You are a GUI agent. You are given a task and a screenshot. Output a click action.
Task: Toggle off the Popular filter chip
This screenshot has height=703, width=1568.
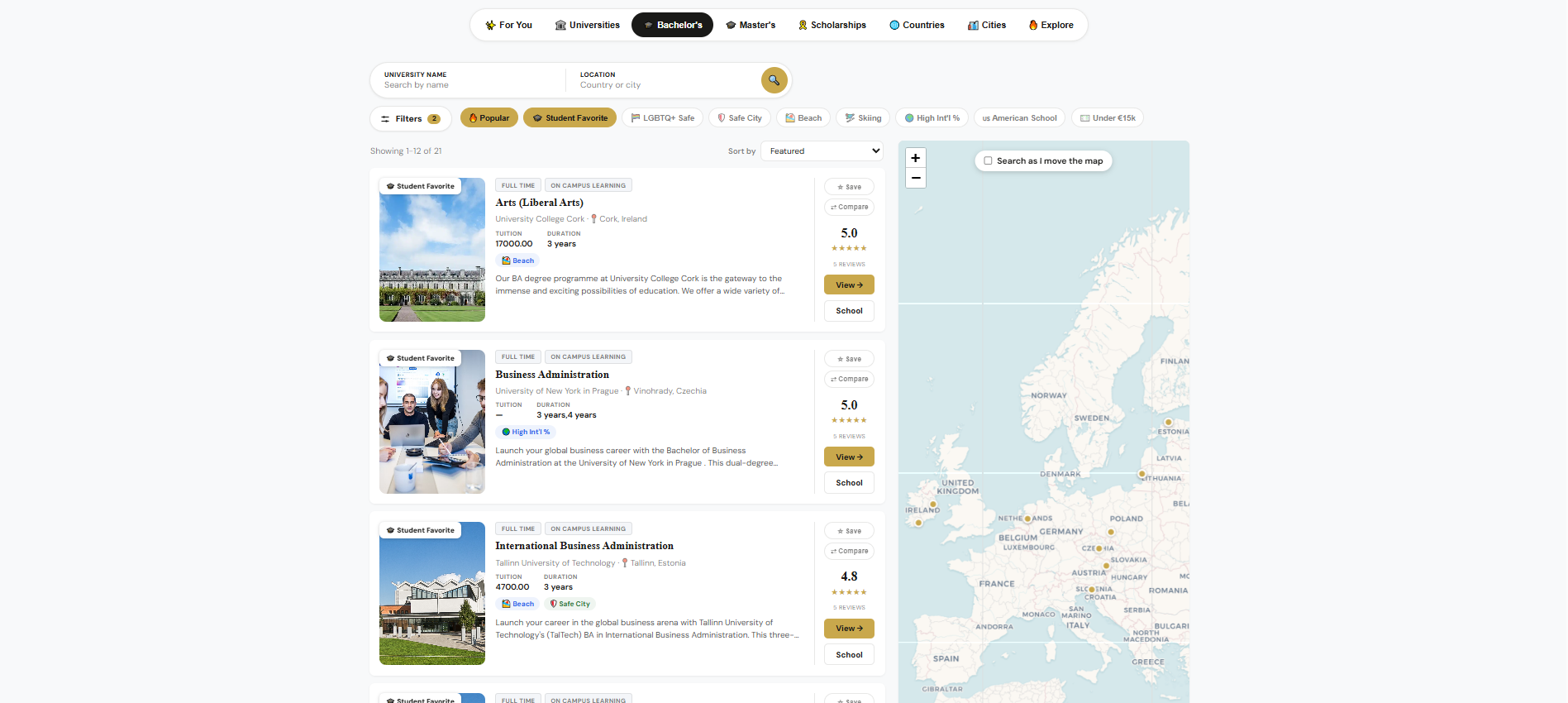pyautogui.click(x=489, y=118)
